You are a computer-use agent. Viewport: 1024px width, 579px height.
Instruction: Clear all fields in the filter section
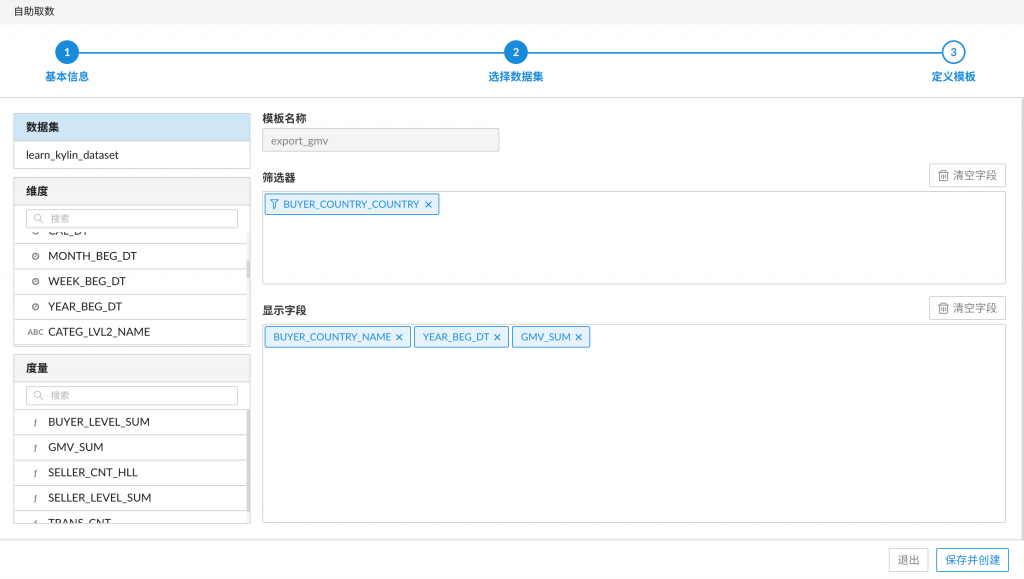point(967,175)
